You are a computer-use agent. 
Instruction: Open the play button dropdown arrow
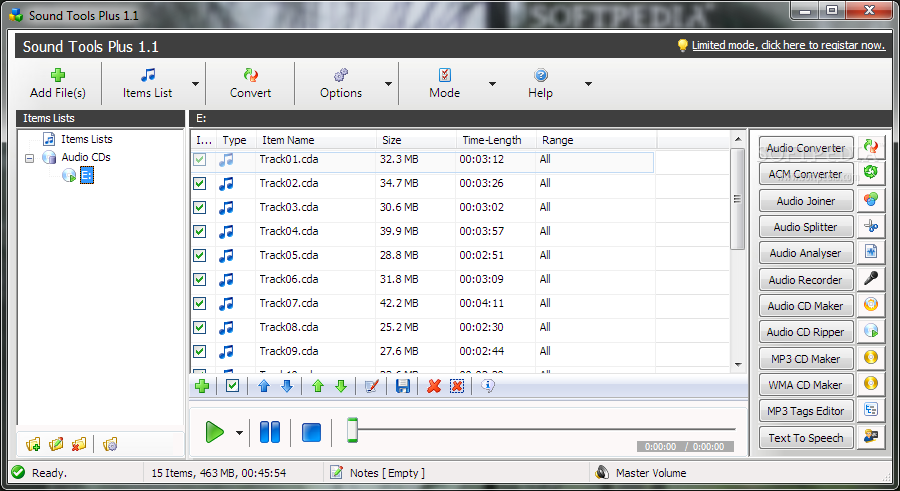coord(239,433)
